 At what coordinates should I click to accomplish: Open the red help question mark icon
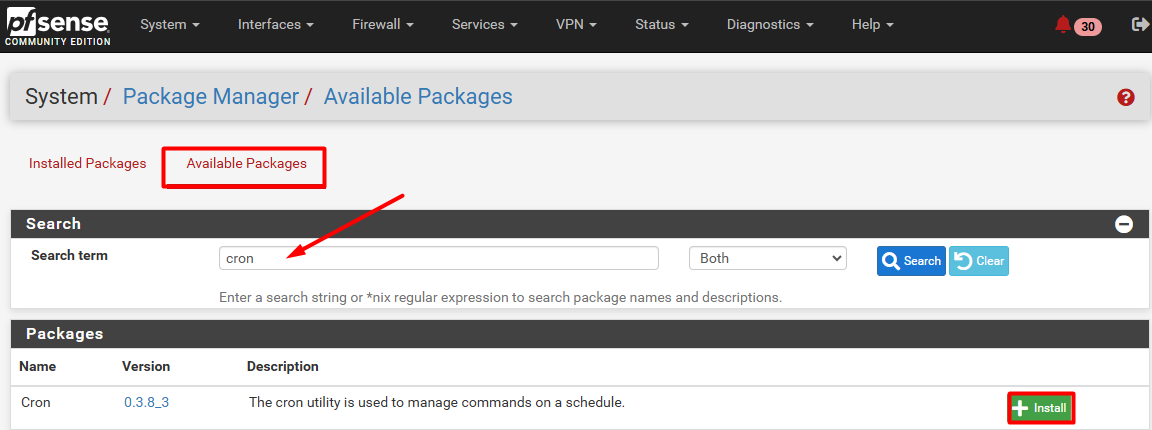[x=1126, y=97]
